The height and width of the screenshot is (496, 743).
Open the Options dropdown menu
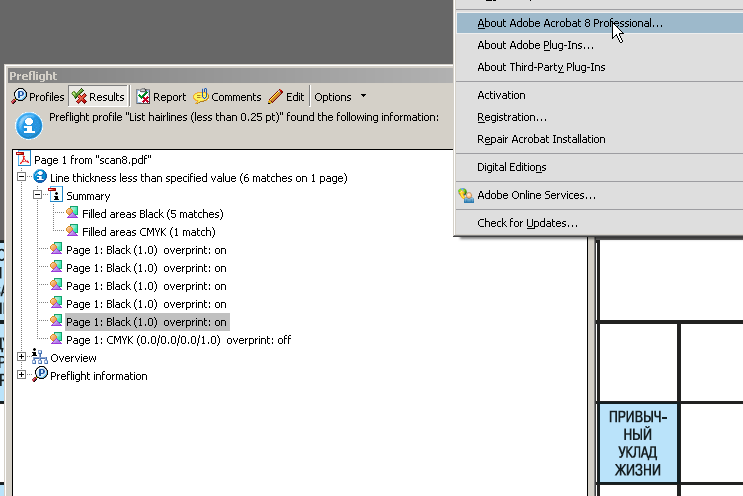pyautogui.click(x=340, y=97)
